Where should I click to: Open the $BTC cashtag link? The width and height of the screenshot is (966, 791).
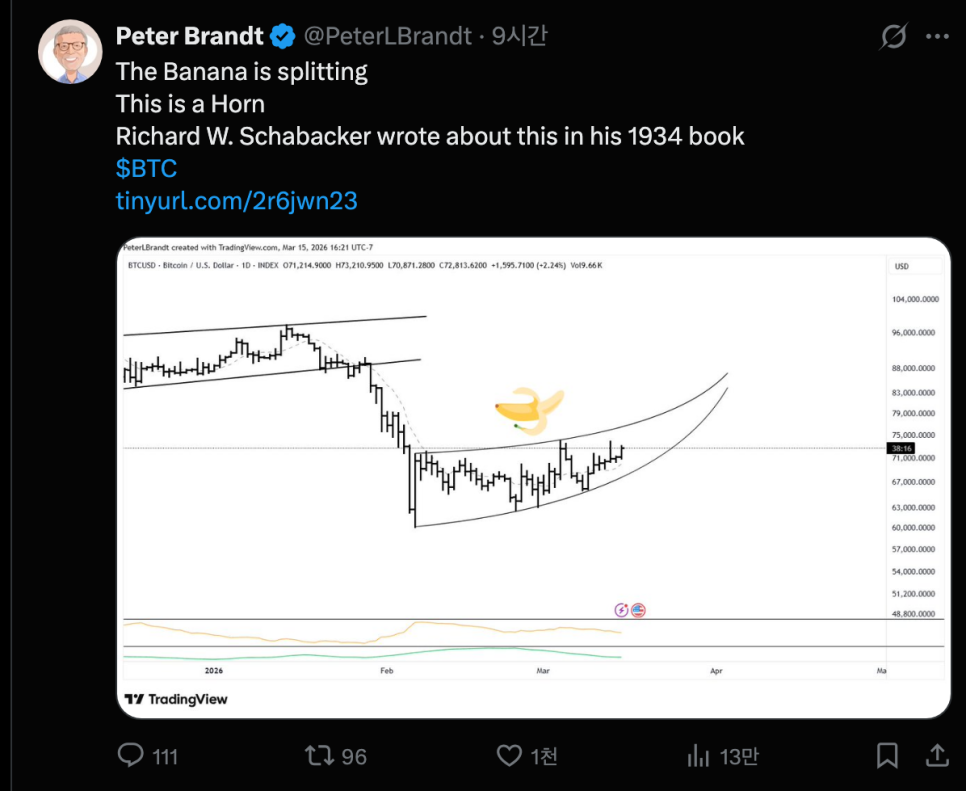click(x=146, y=168)
